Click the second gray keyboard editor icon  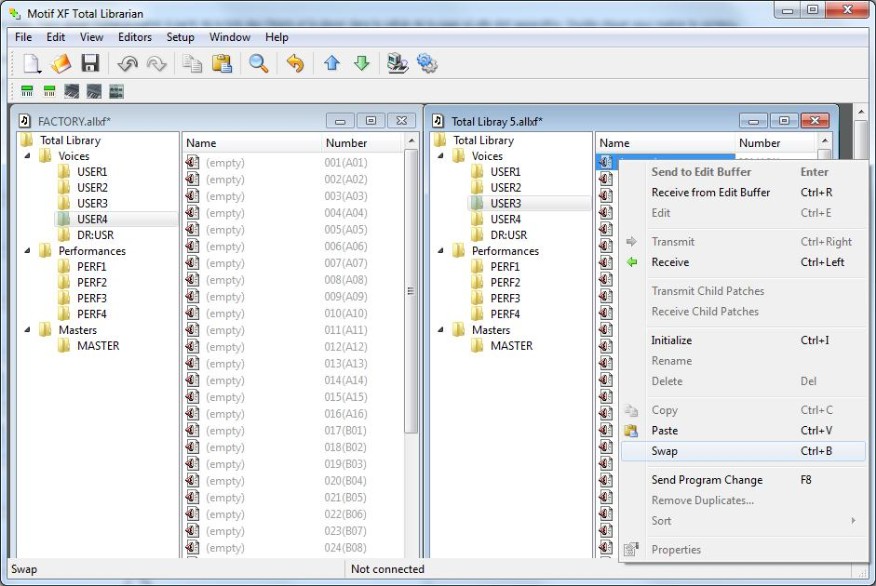pos(94,91)
